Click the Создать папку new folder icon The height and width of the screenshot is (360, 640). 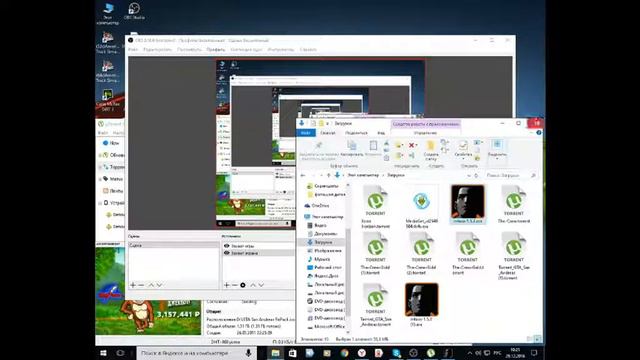click(431, 150)
